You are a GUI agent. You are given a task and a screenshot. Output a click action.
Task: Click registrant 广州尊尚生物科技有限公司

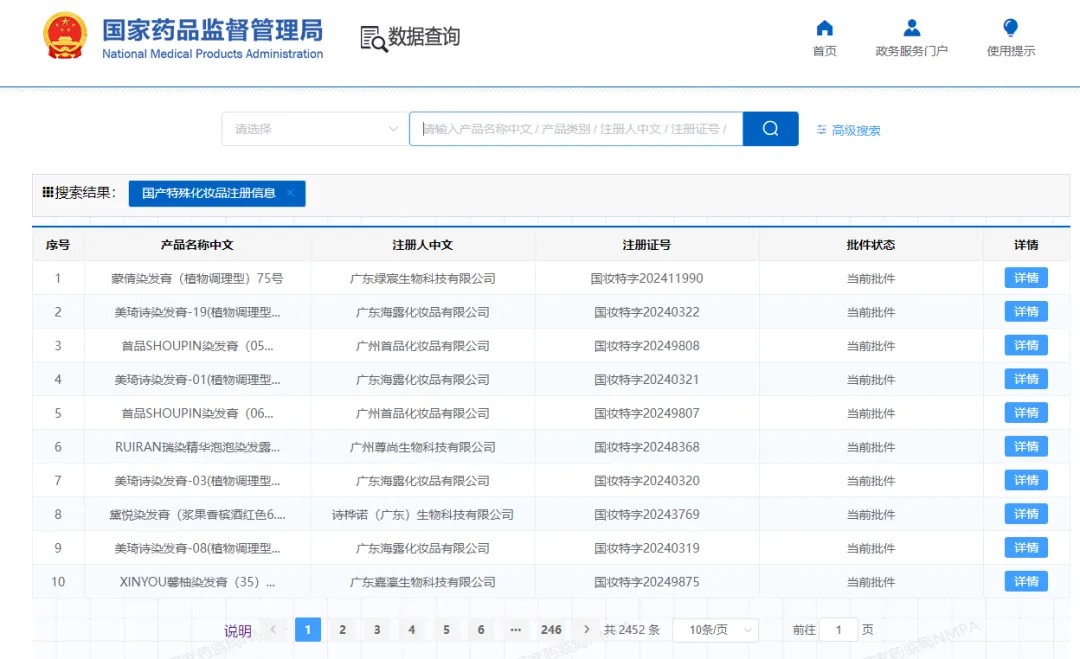[422, 447]
